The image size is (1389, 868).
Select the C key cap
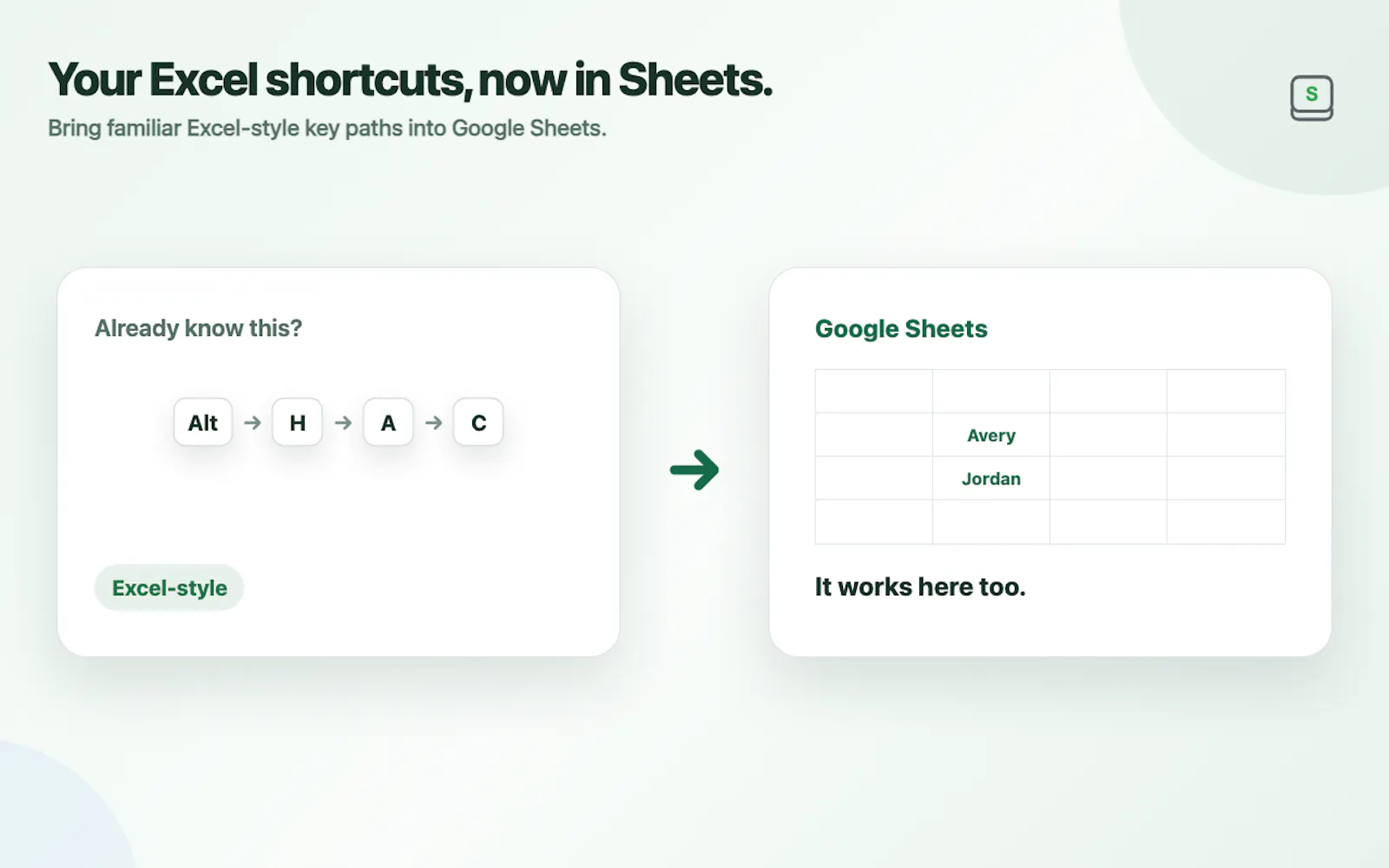(478, 423)
